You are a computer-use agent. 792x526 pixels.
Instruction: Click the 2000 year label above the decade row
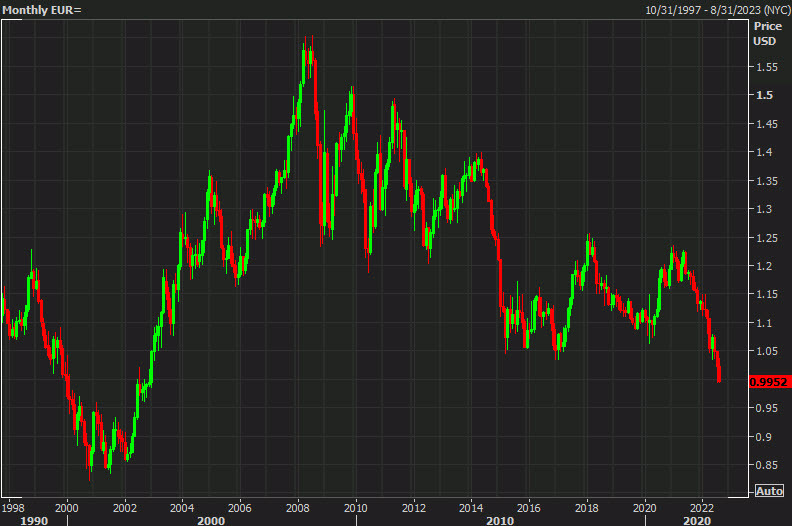point(66,508)
